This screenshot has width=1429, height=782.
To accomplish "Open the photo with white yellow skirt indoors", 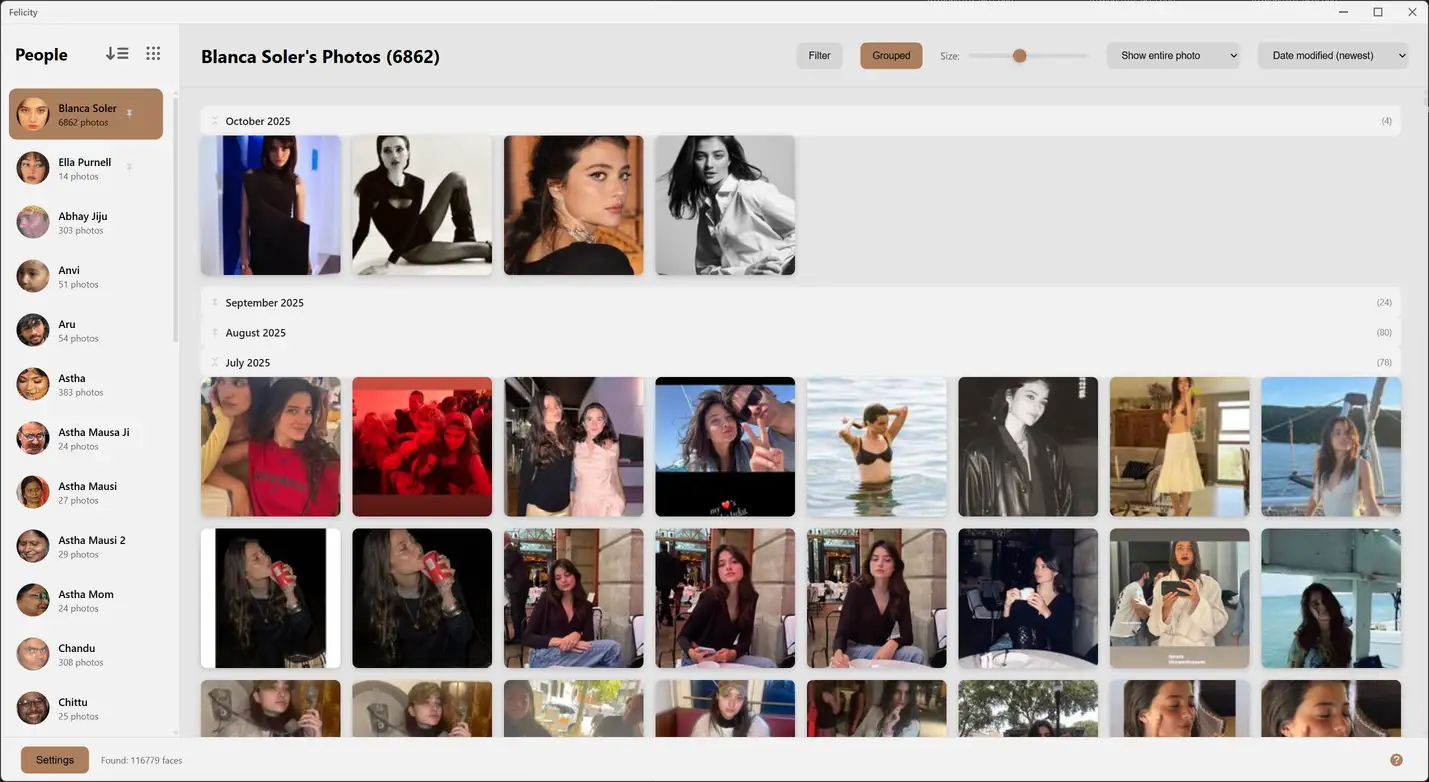I will coord(1180,447).
